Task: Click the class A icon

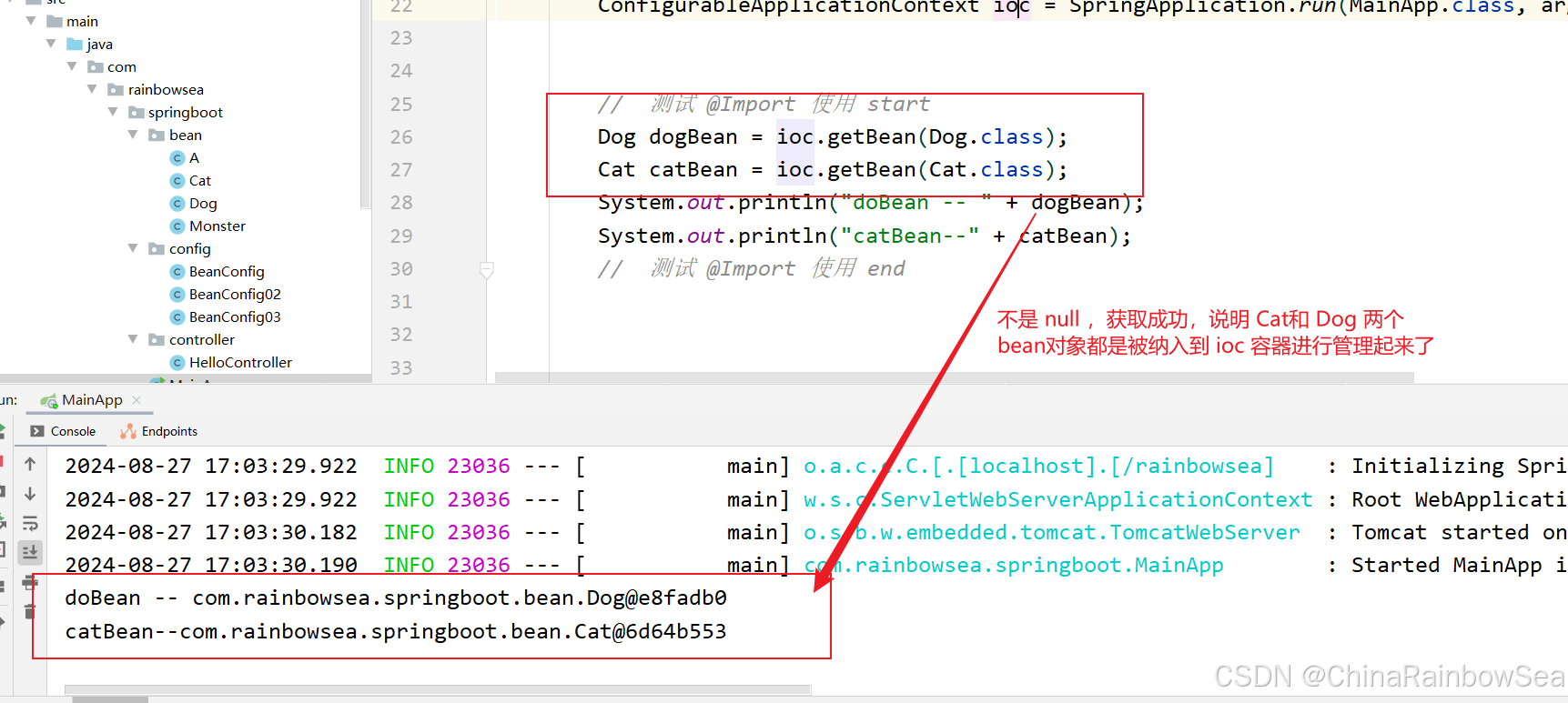Action: [x=178, y=158]
